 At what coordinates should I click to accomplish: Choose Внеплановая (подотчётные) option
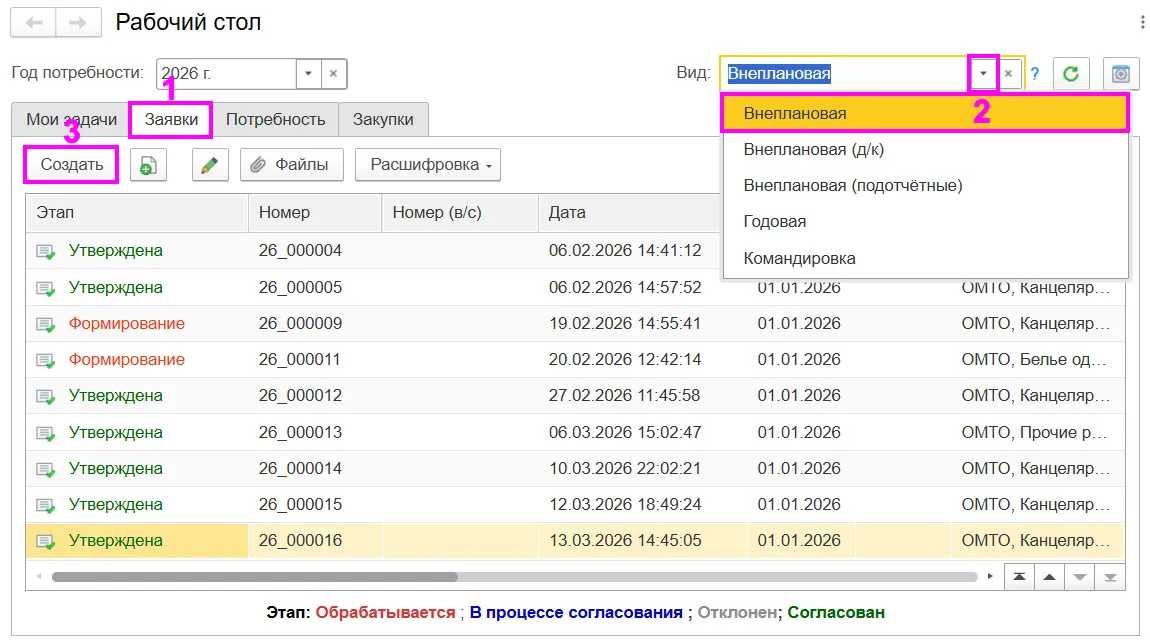tap(926, 186)
